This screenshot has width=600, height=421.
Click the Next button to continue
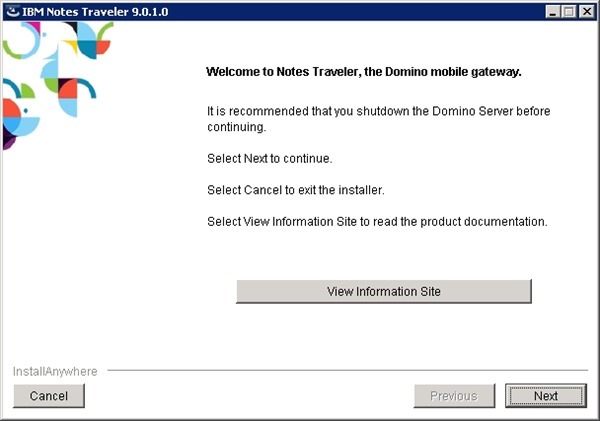point(545,396)
